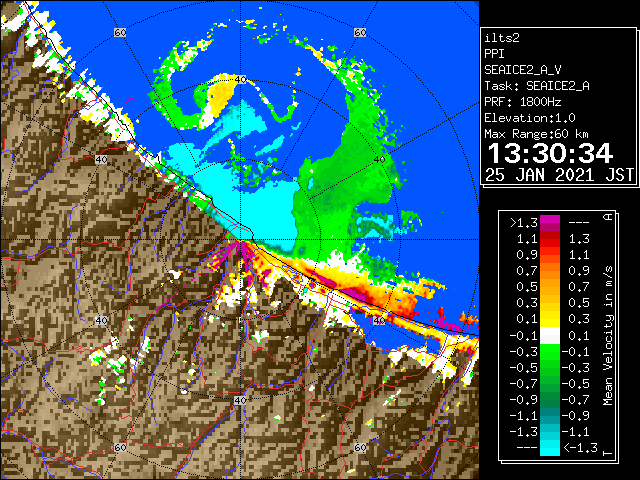Click the "60" range label in the southeast
Viewport: 640px width, 480px height.
click(x=360, y=448)
